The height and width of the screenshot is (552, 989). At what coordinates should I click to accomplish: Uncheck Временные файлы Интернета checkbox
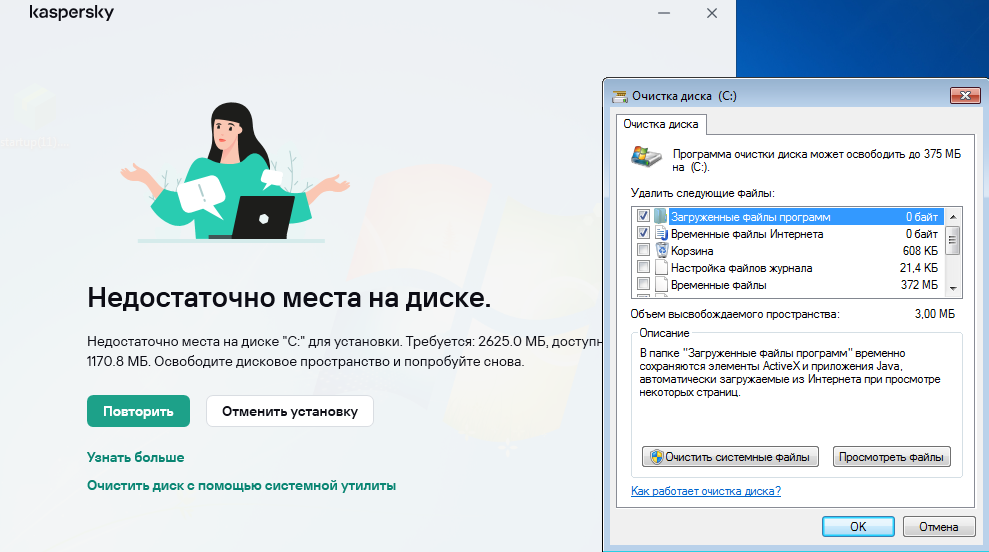[643, 233]
